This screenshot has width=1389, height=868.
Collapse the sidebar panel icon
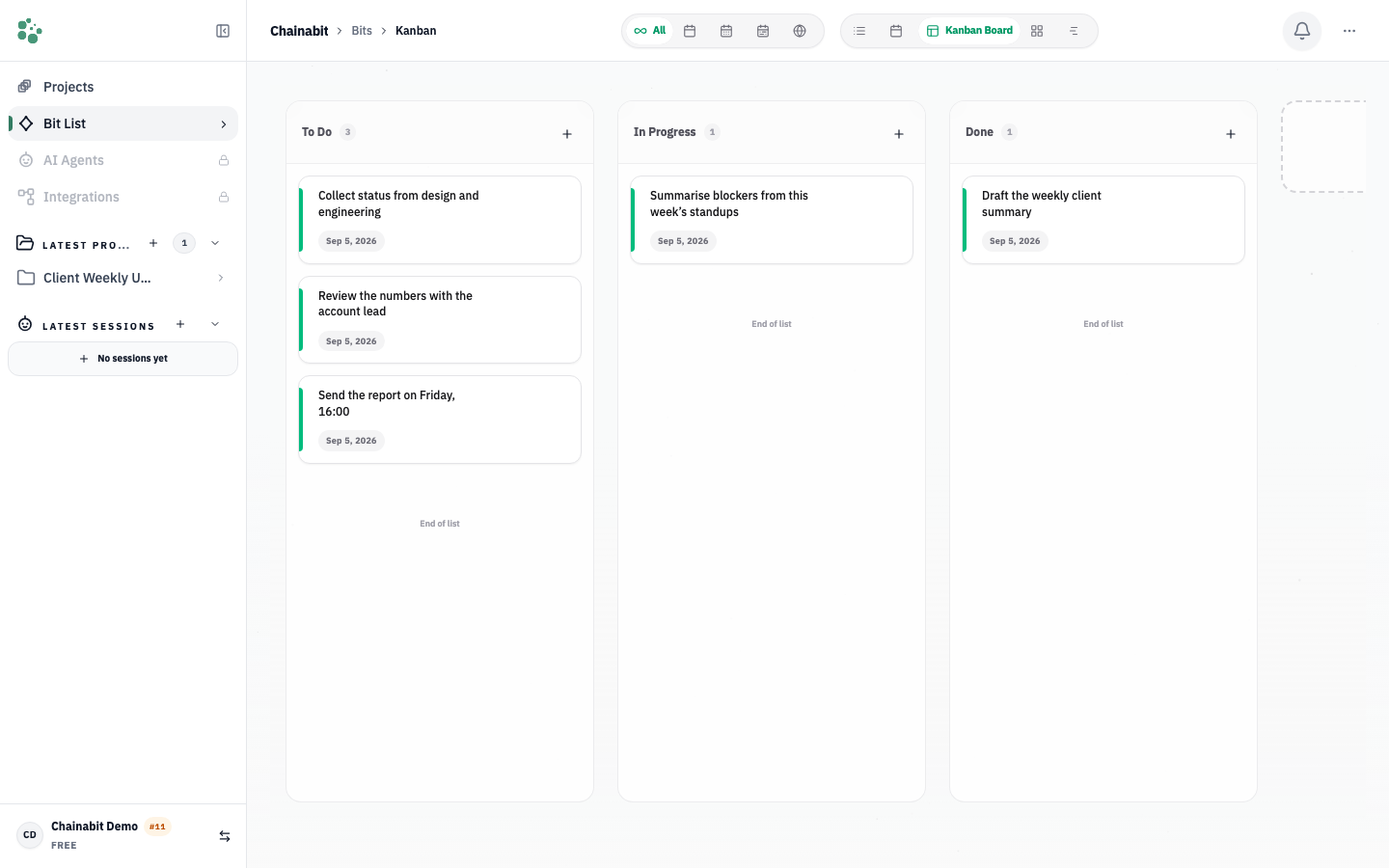click(x=223, y=31)
